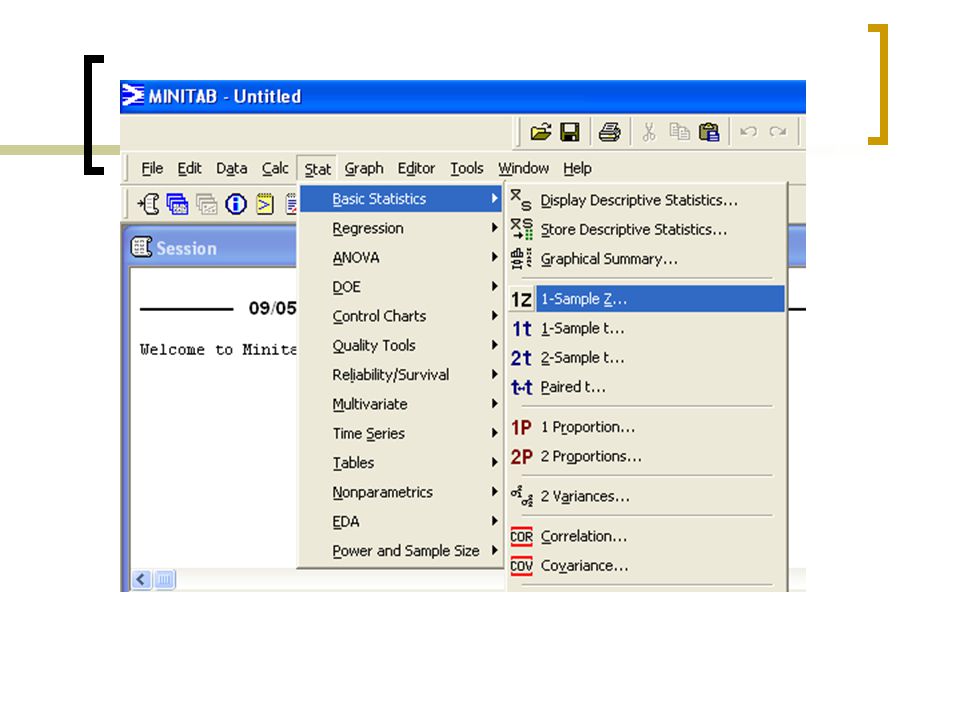Click the Print icon in the toolbar
Screen dimensions: 960x720
(609, 132)
